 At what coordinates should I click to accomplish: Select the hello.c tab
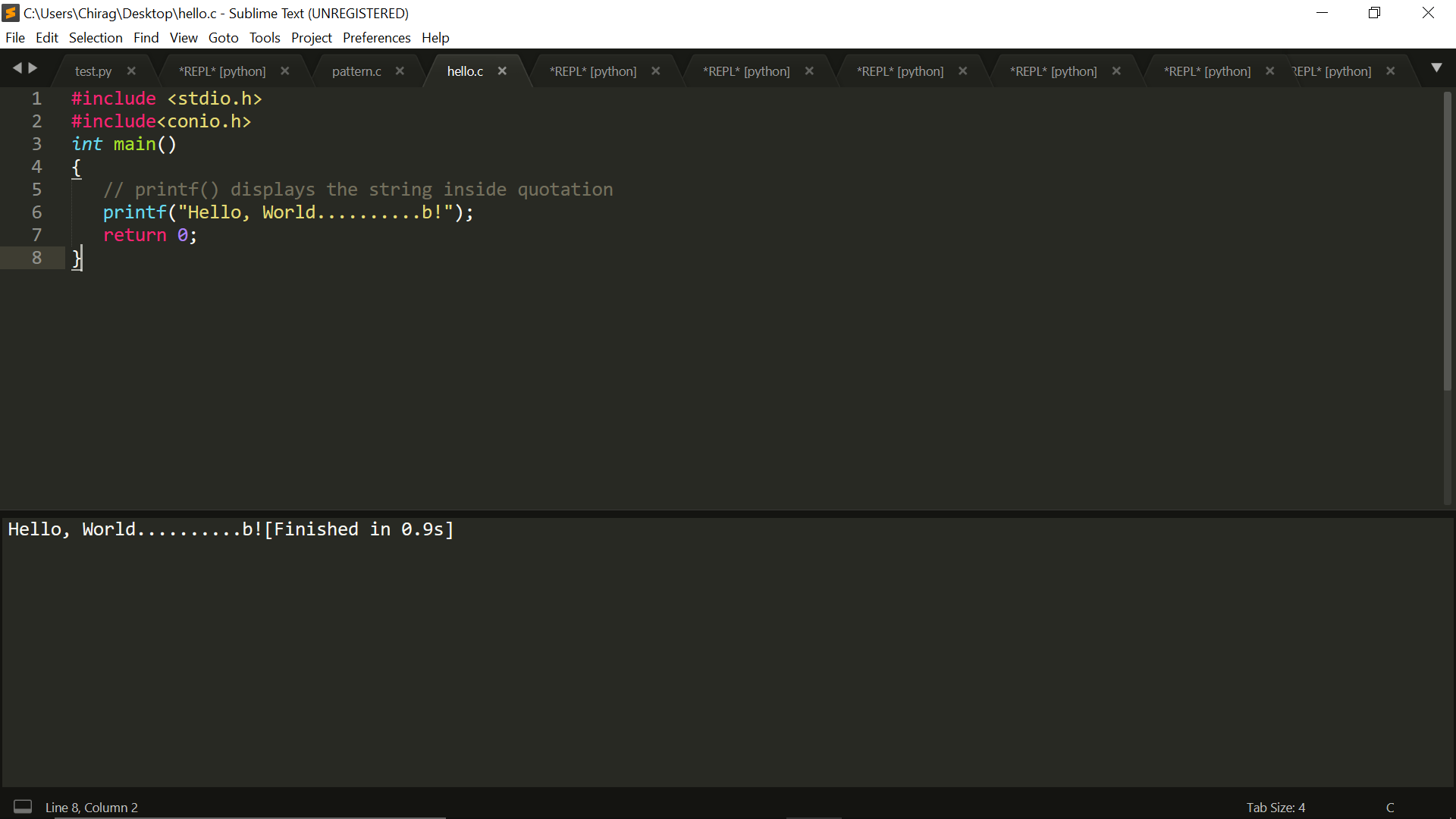tap(465, 71)
